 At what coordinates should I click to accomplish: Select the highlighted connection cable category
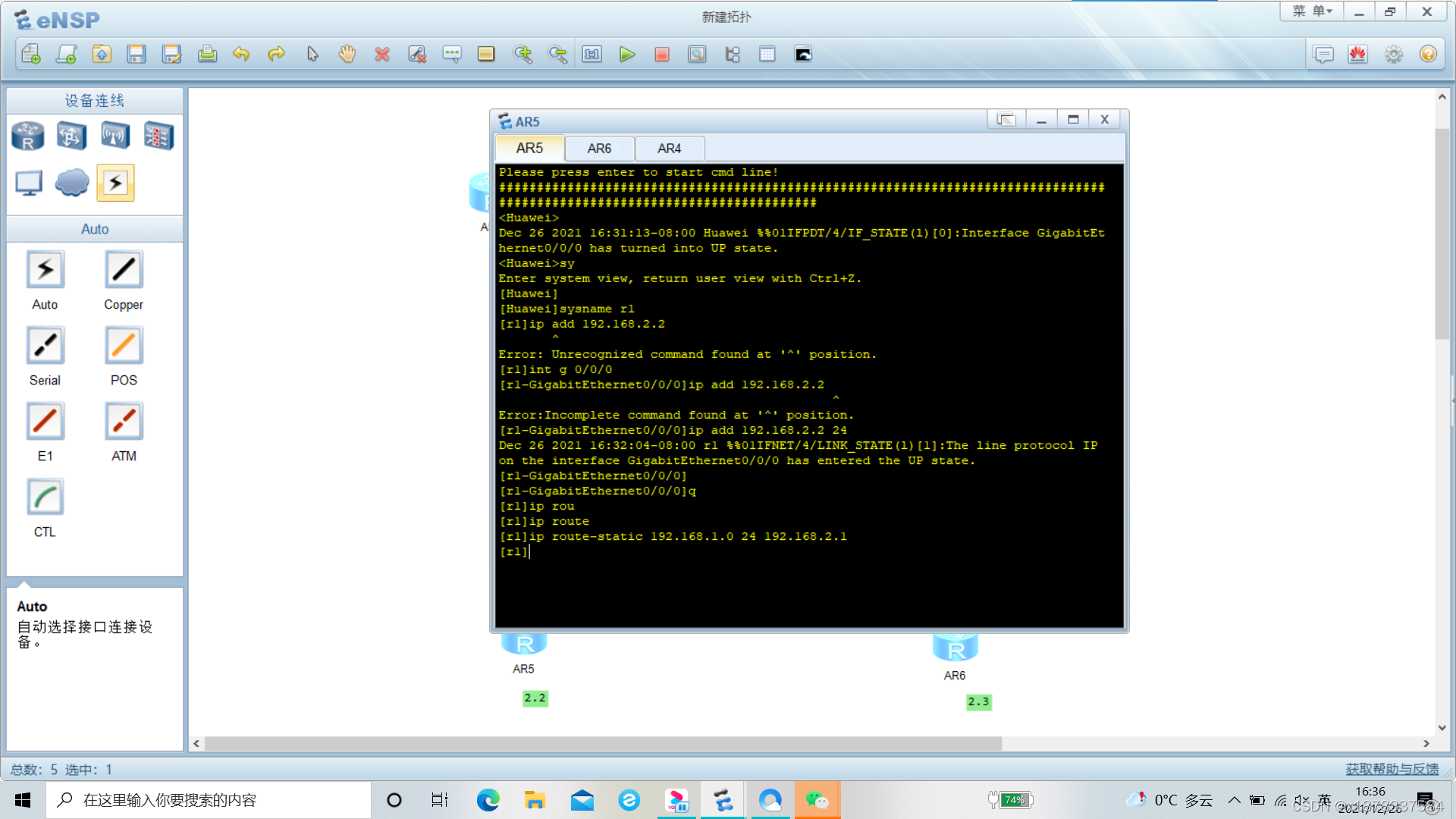click(x=115, y=183)
